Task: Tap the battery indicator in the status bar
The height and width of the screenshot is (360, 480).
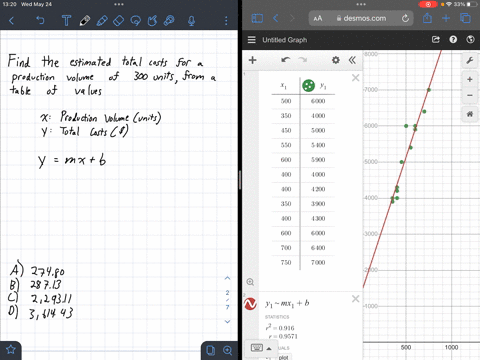Action: (471, 4)
